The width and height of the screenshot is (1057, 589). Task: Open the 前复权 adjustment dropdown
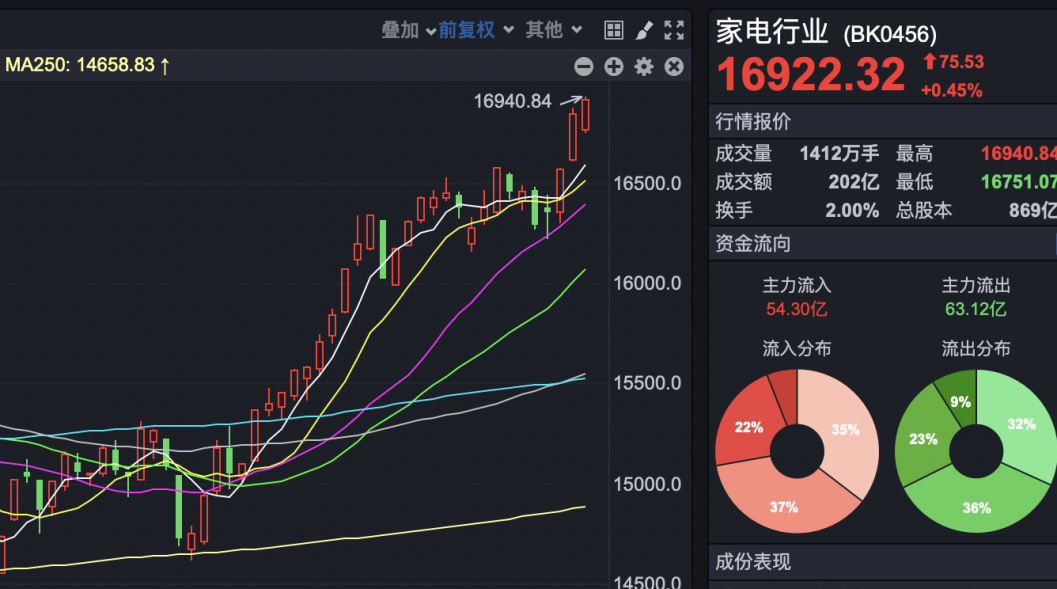pos(476,30)
